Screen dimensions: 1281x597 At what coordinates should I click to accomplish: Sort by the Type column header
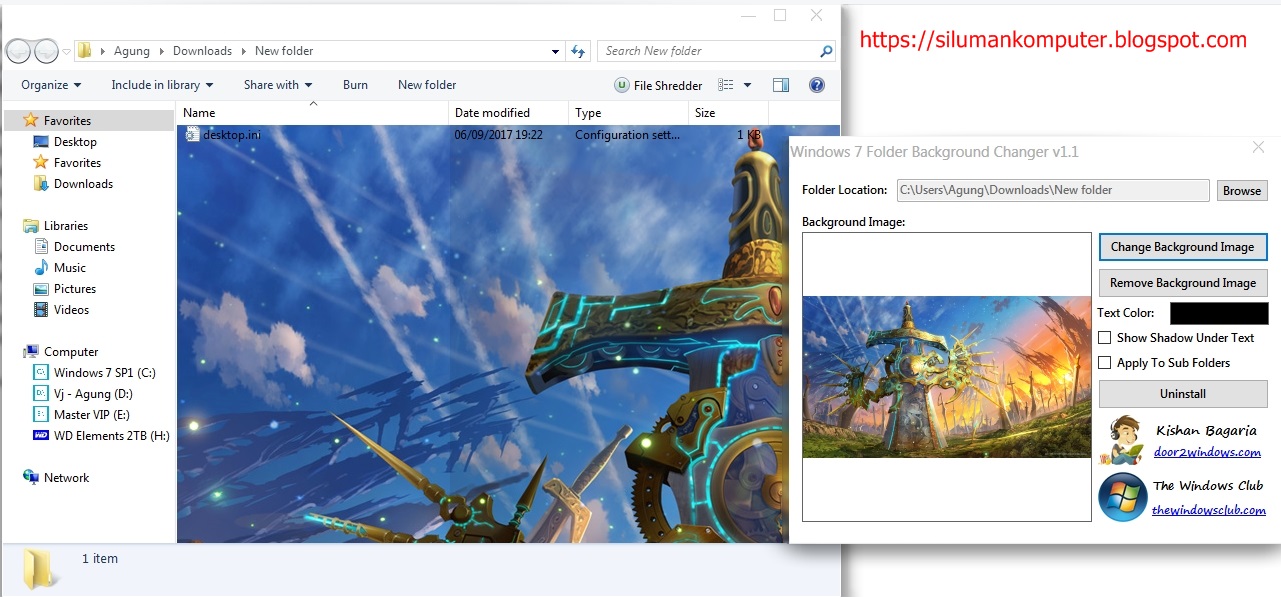coord(628,113)
